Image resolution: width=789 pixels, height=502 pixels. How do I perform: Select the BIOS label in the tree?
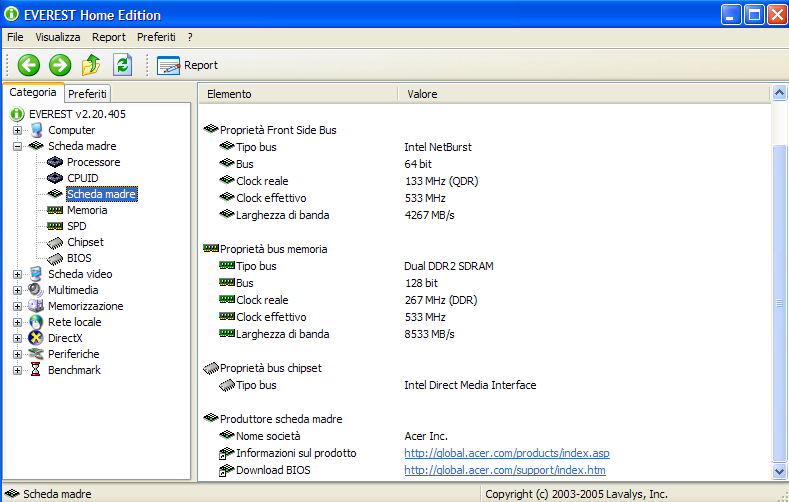click(x=80, y=259)
